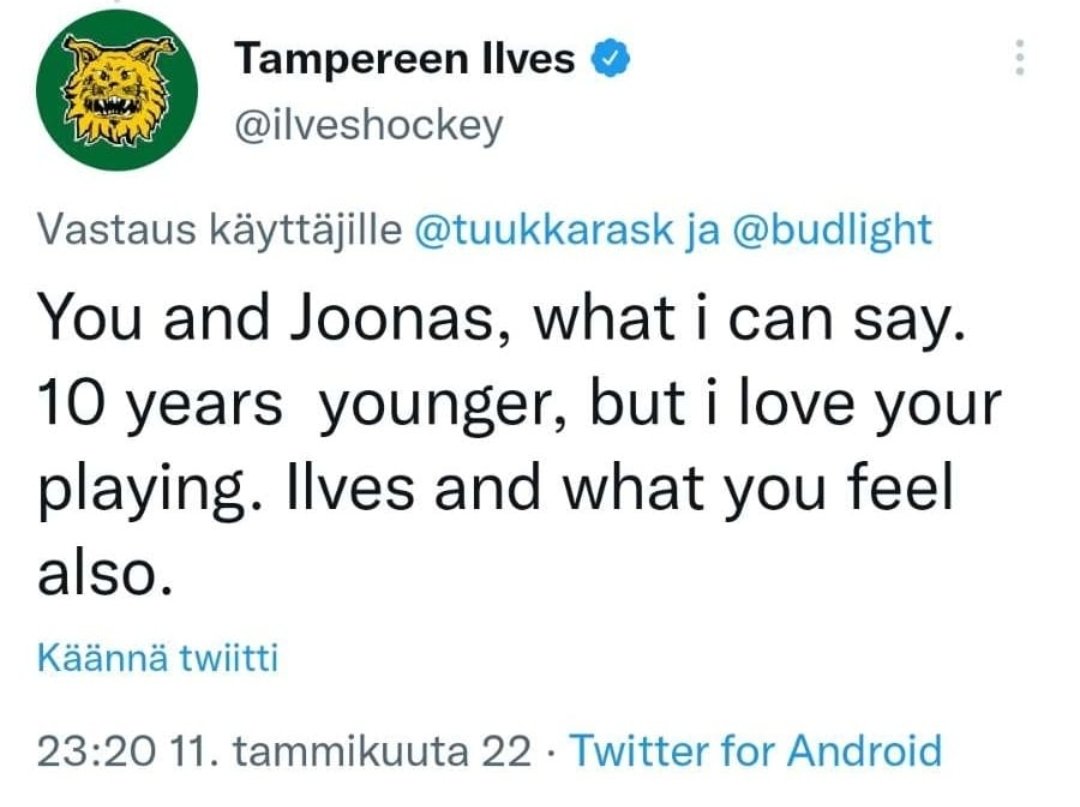Open the @budlight mention

point(832,229)
